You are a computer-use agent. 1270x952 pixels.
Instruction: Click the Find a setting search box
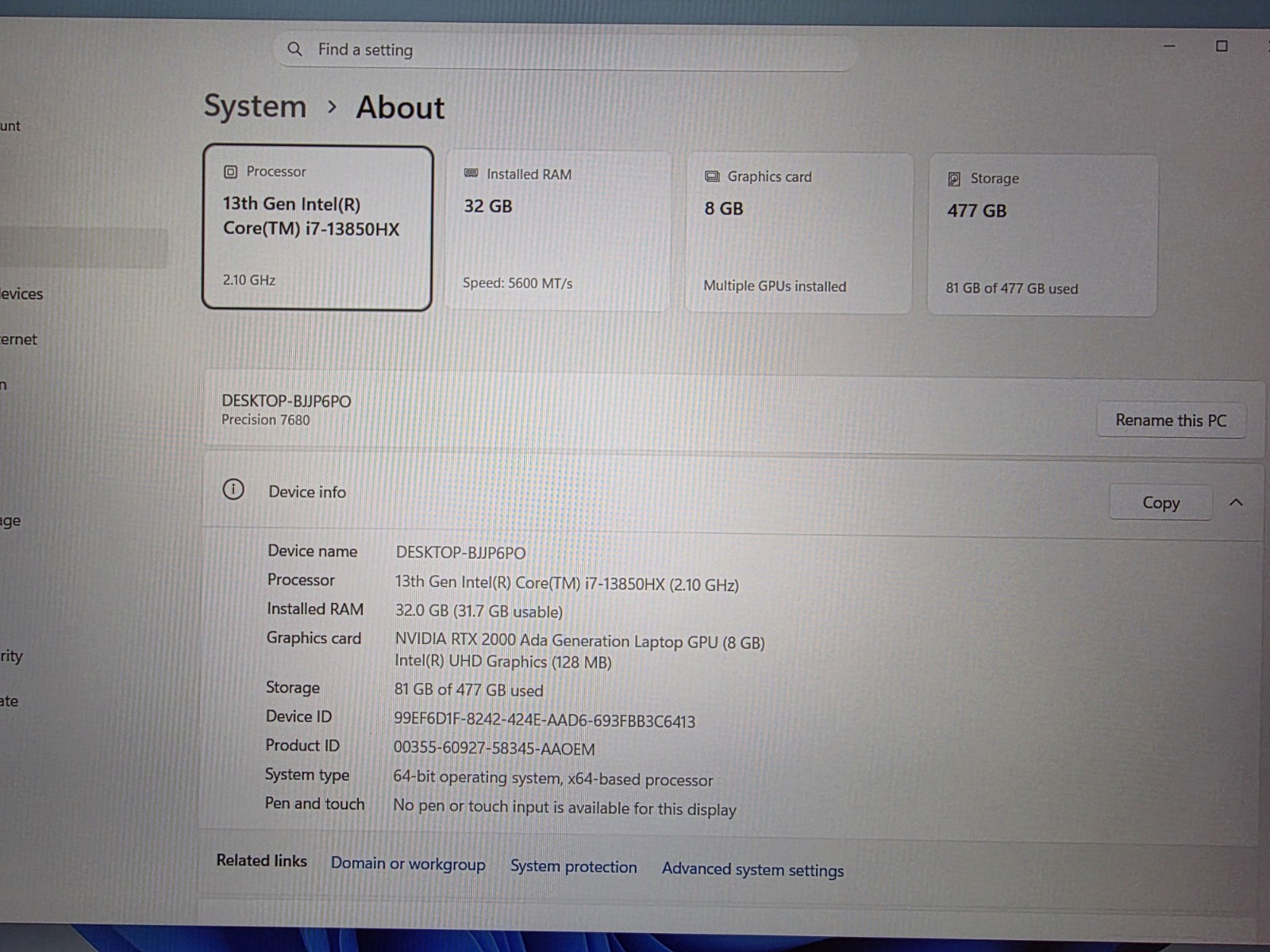[x=565, y=51]
